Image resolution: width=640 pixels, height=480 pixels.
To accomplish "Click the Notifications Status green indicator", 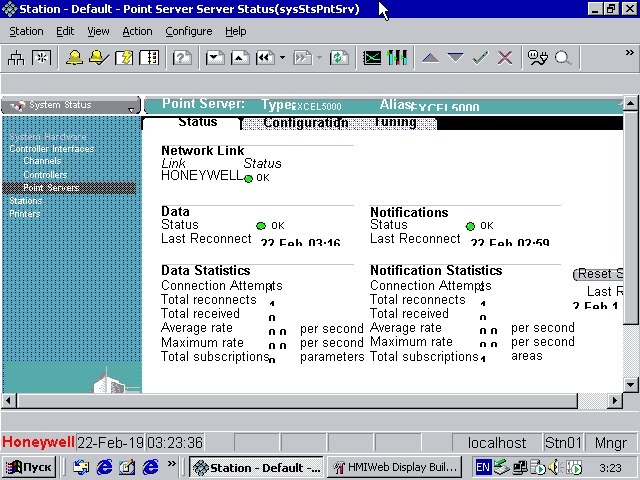I will tap(470, 226).
